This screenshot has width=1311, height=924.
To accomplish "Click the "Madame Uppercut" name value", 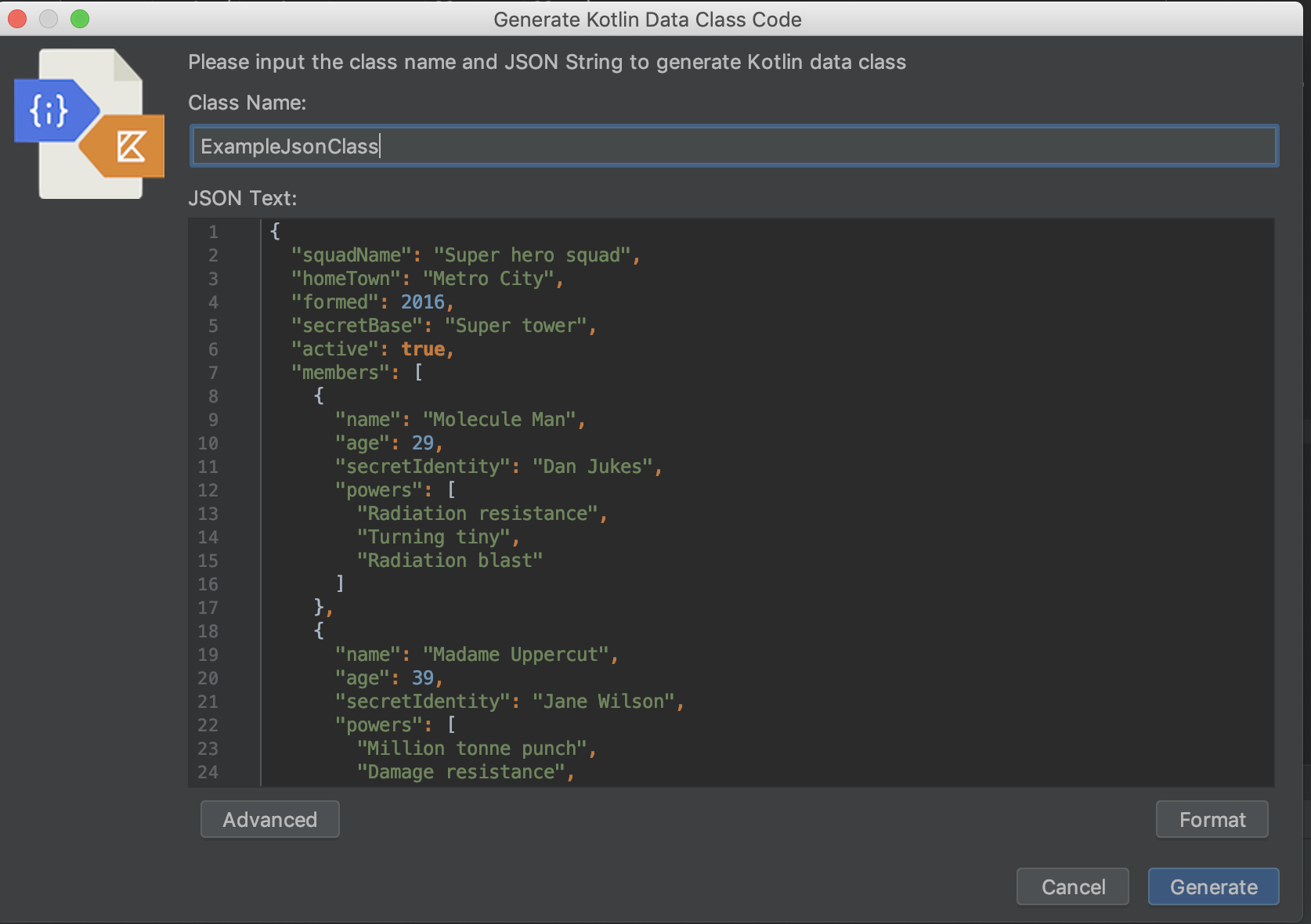I will (x=516, y=655).
